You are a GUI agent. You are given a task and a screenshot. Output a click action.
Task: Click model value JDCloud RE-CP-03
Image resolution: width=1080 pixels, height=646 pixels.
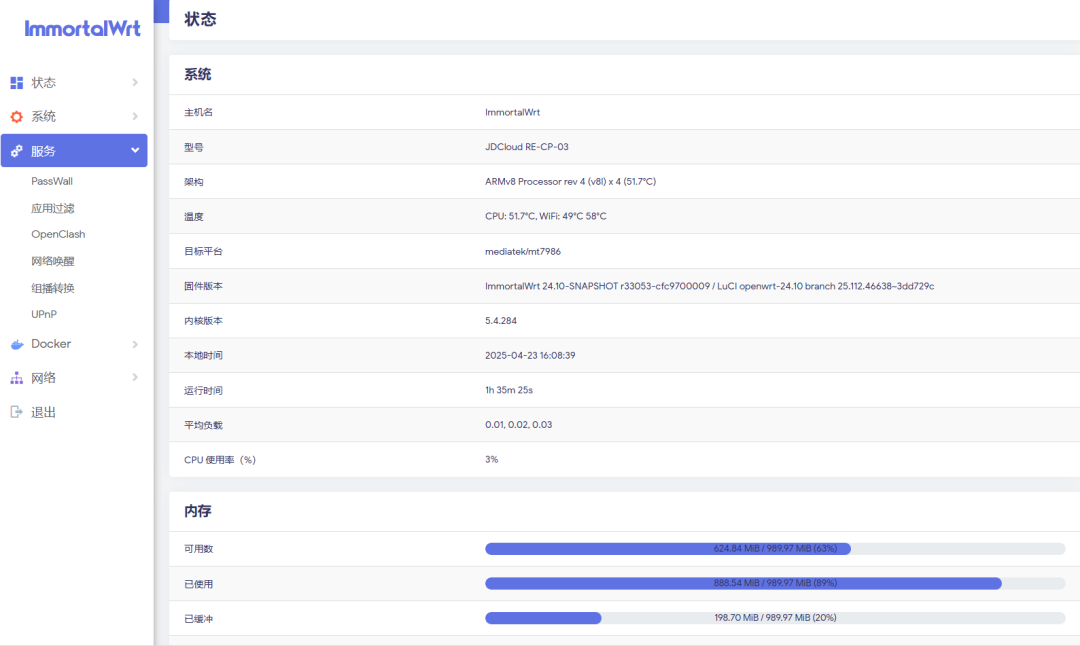[x=527, y=147]
